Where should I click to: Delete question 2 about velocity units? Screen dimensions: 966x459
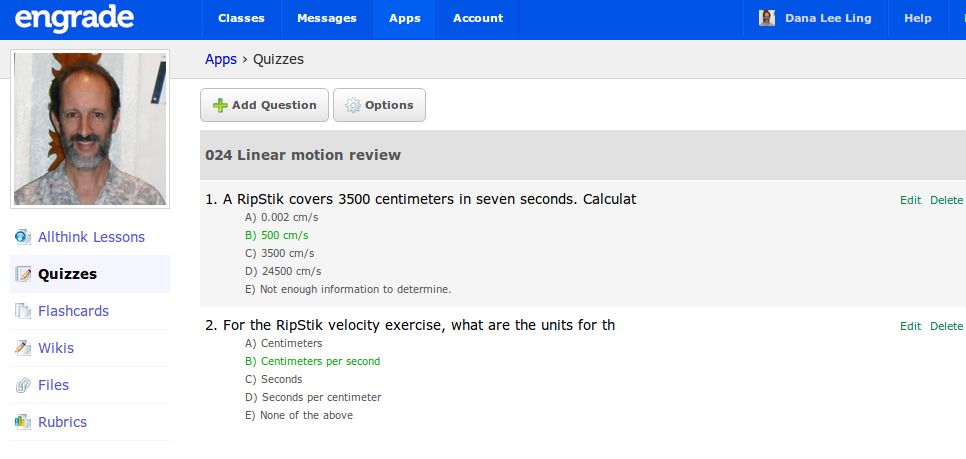(x=946, y=326)
